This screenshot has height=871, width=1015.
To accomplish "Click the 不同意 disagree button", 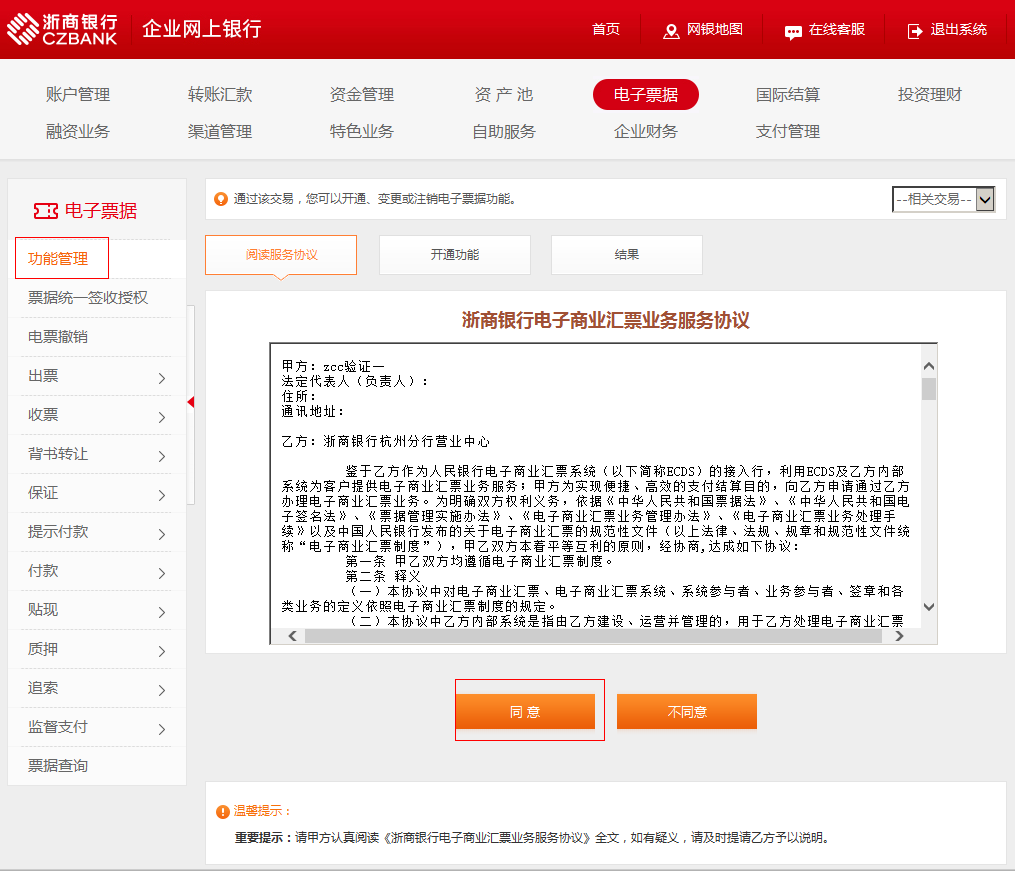I will [687, 712].
